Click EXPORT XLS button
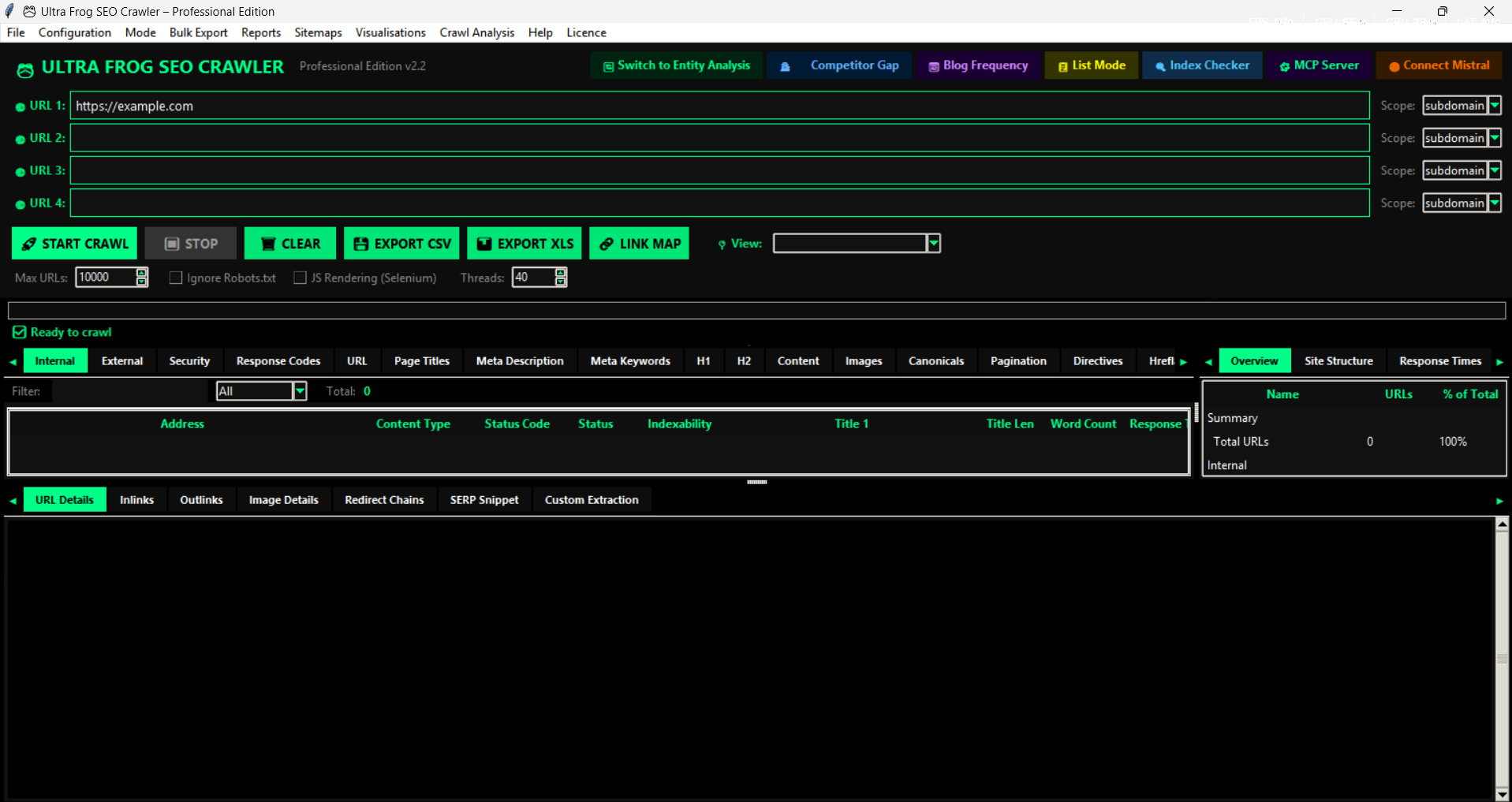This screenshot has width=1512, height=802. pyautogui.click(x=525, y=244)
